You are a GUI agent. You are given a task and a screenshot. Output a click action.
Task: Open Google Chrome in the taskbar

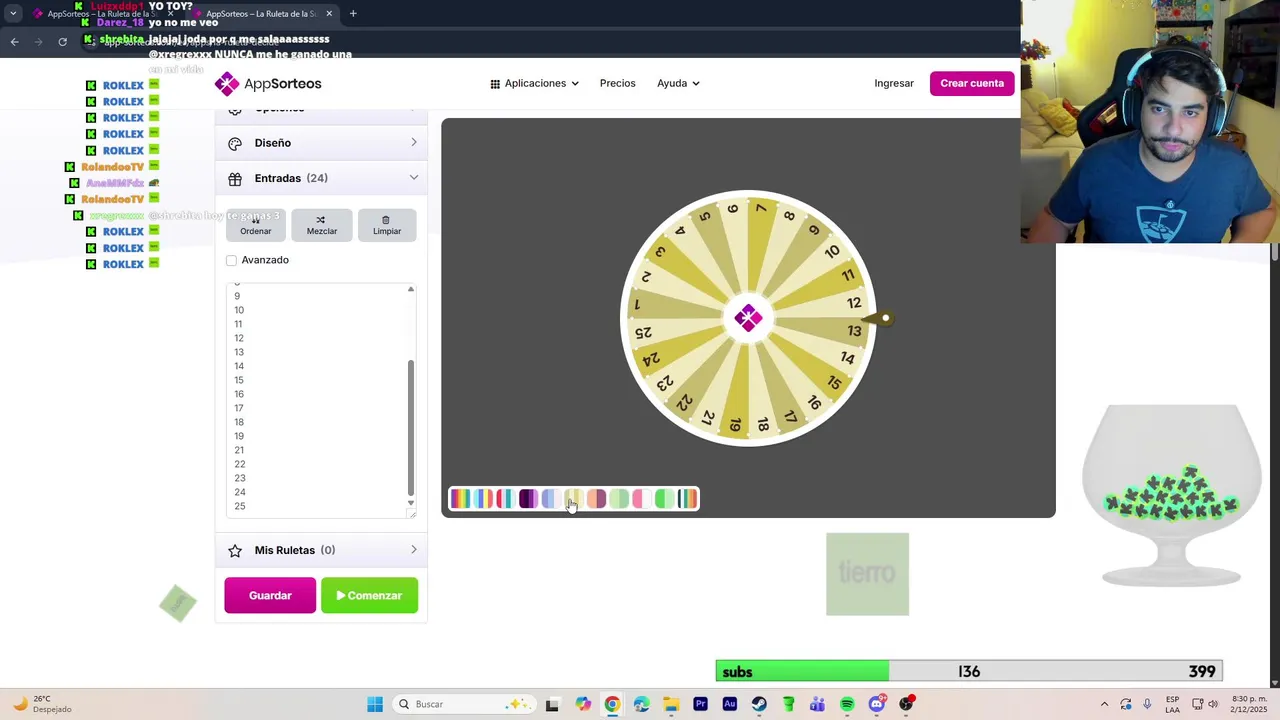coord(612,704)
